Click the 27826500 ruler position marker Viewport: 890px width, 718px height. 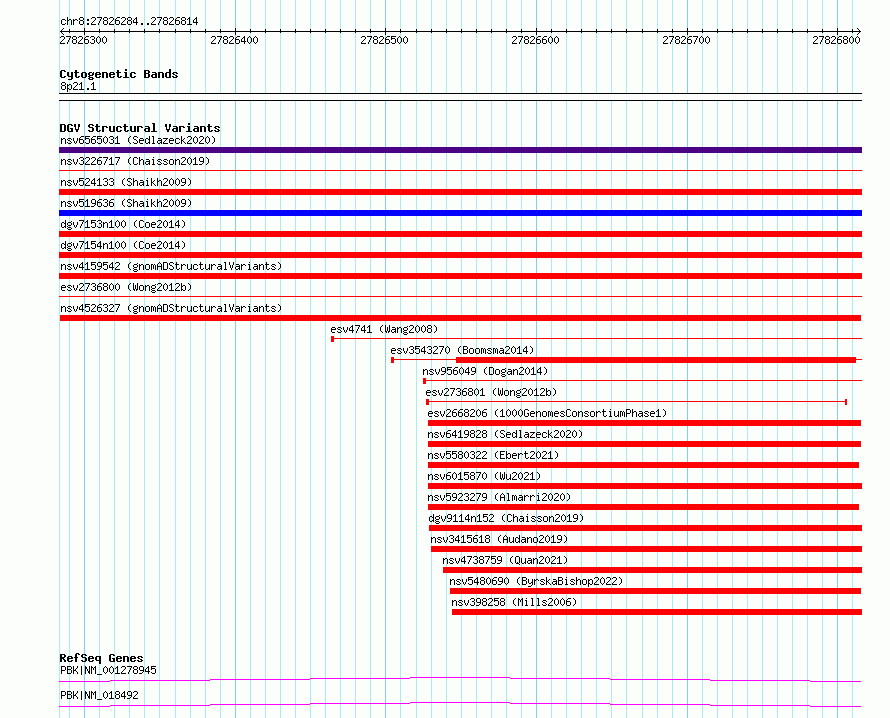(384, 40)
